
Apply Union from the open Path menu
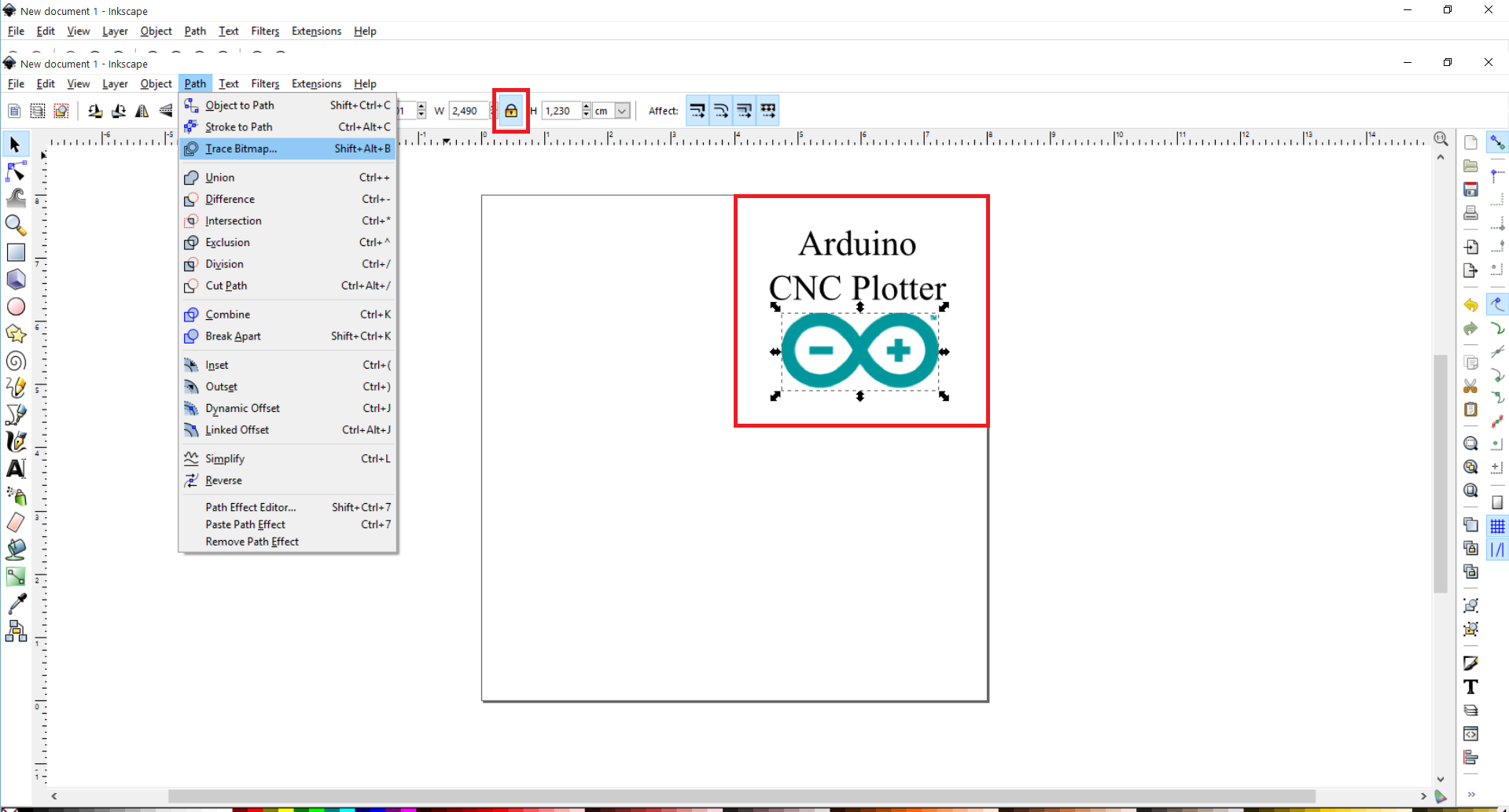(x=219, y=177)
